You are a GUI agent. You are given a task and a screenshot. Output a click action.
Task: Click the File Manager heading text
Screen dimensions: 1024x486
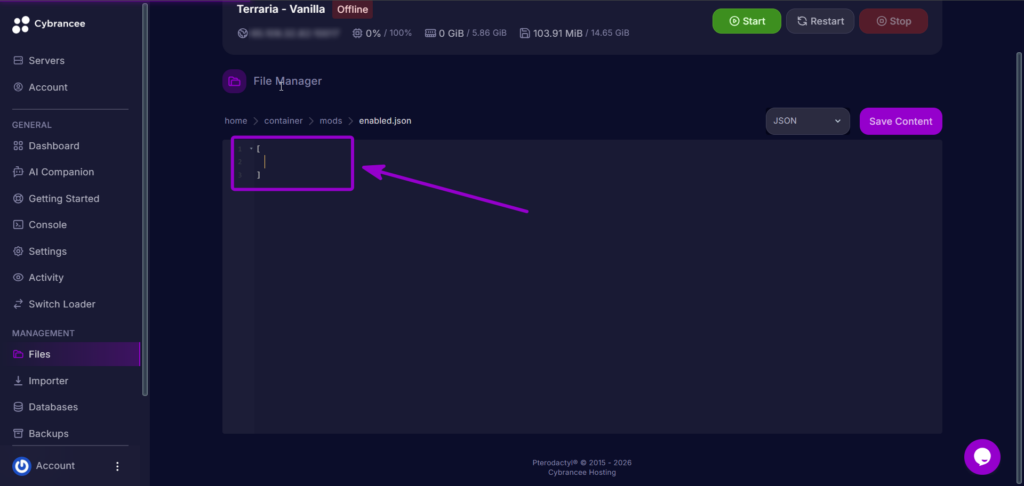click(x=287, y=82)
